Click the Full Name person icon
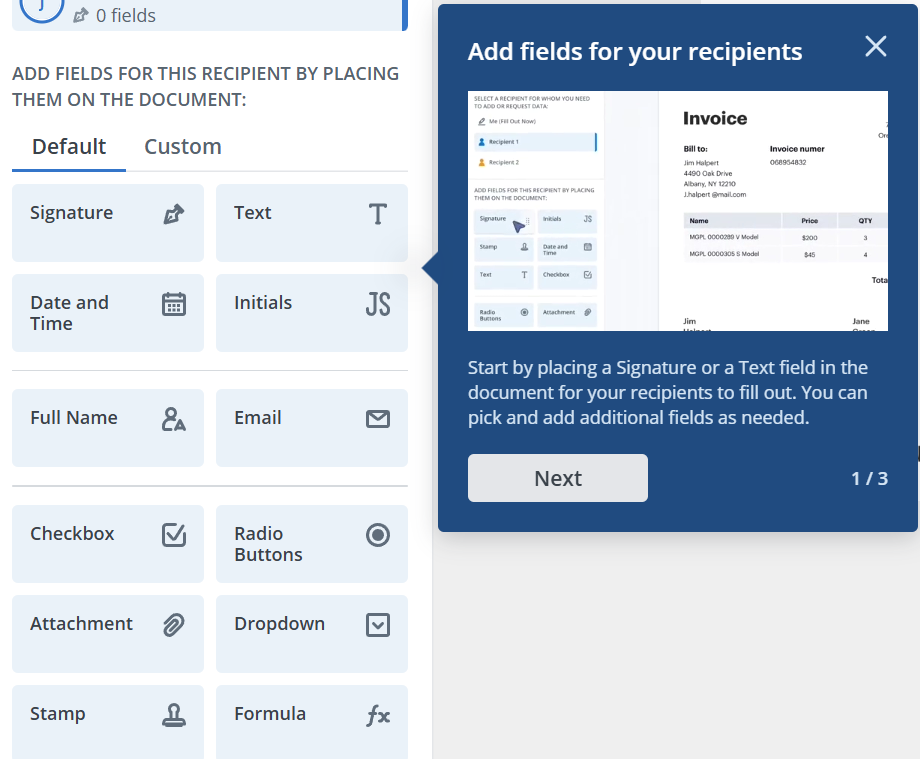Image resolution: width=920 pixels, height=759 pixels. click(174, 419)
